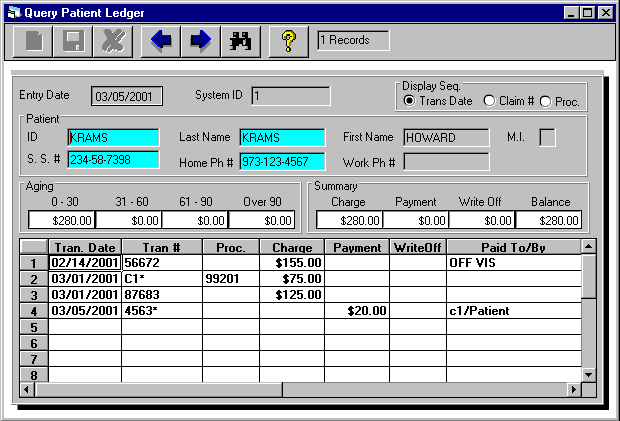This screenshot has height=421, width=620.
Task: Click the Delete X toolbar icon
Action: coord(113,42)
